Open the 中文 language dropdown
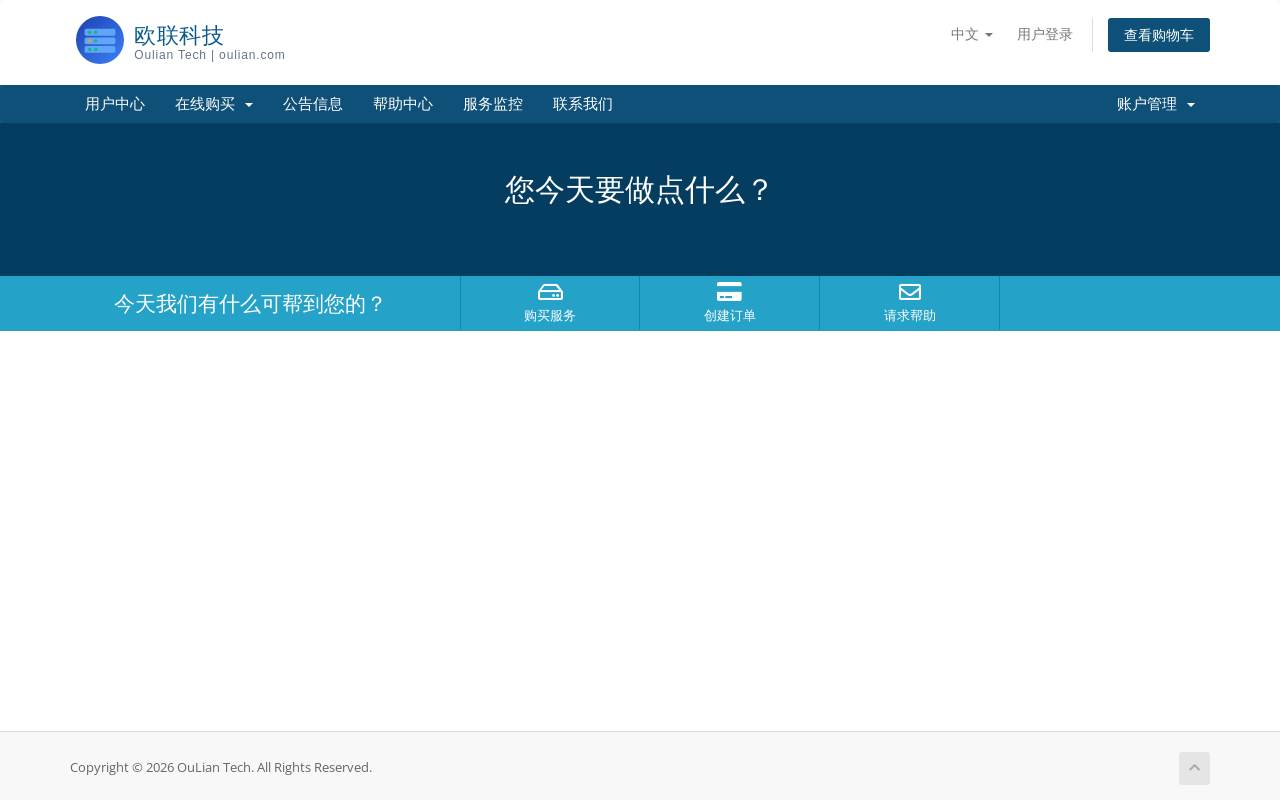Viewport: 1280px width, 800px height. 972,34
